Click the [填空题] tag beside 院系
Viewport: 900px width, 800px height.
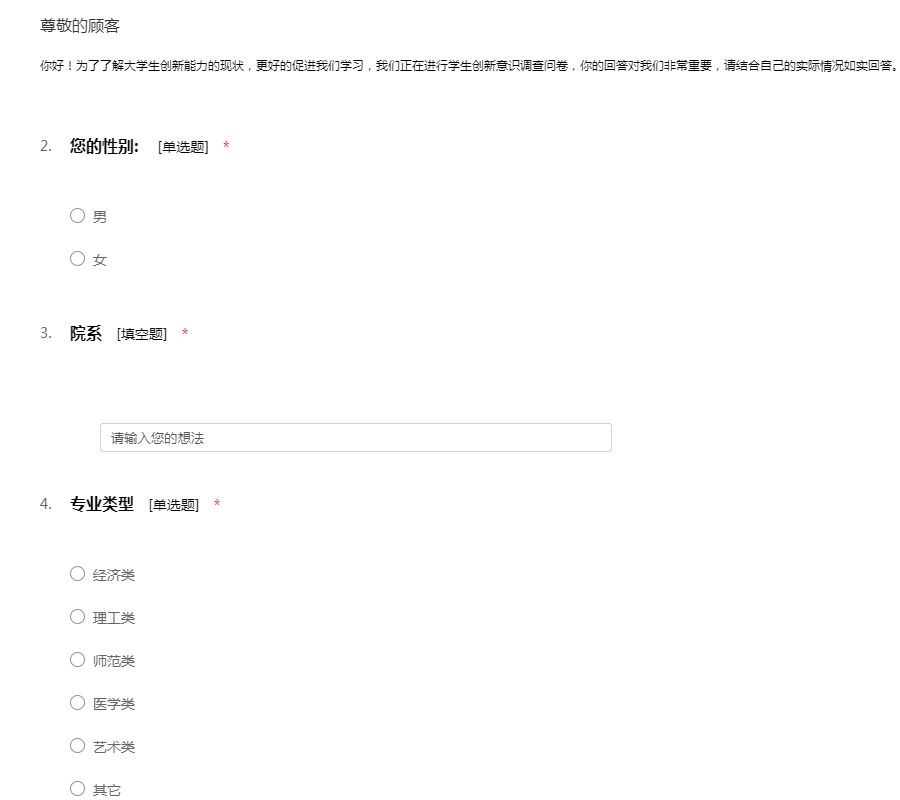142,334
